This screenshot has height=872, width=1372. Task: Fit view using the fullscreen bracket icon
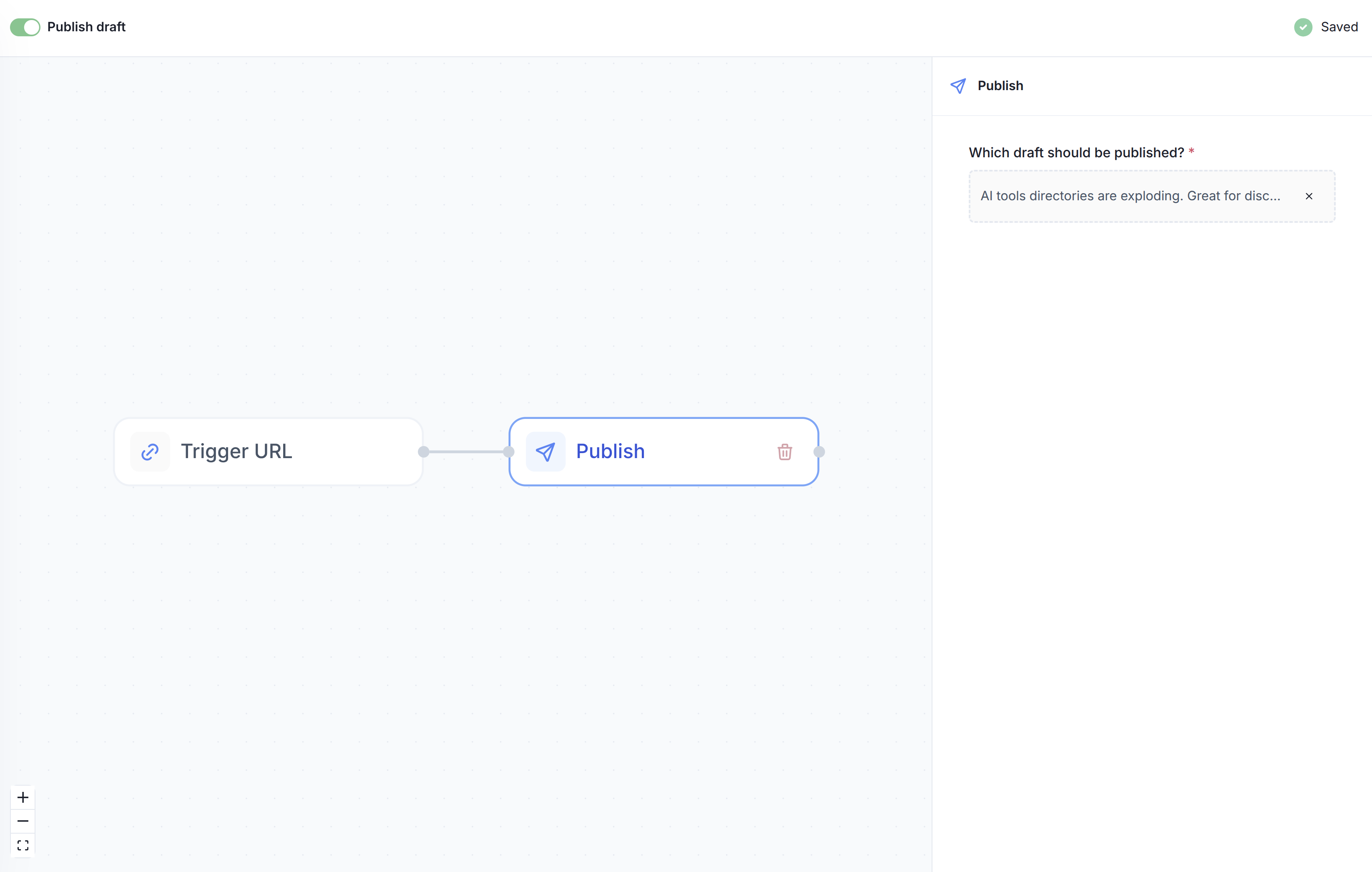click(23, 845)
